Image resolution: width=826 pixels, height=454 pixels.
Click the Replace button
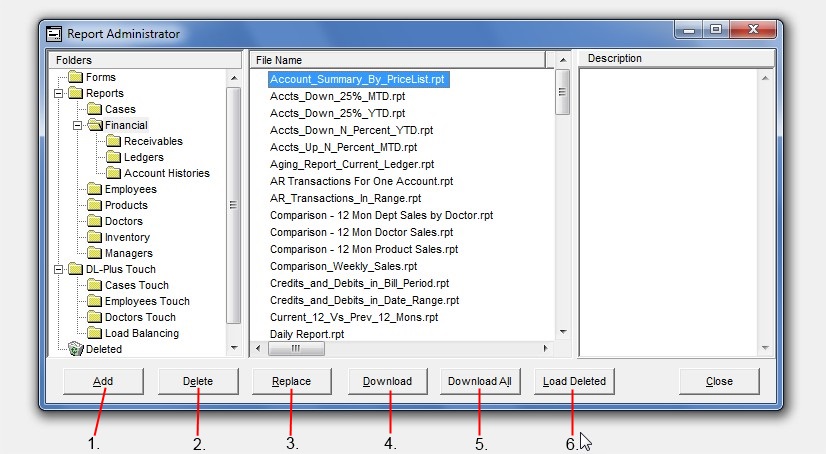click(290, 381)
